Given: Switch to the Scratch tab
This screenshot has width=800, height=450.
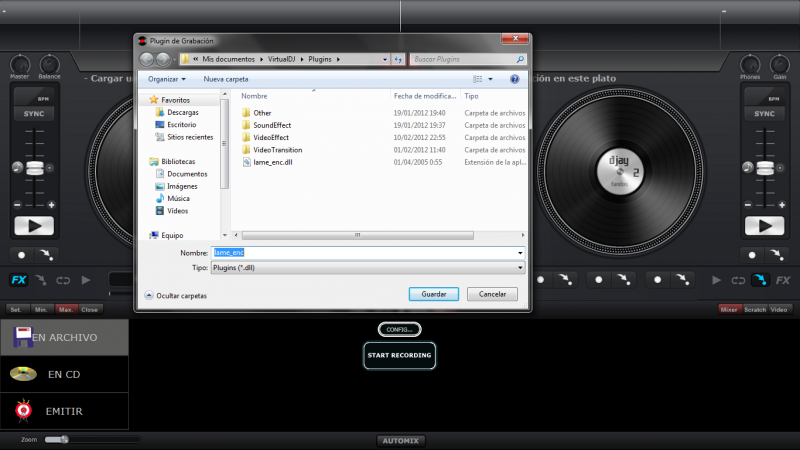Looking at the screenshot, I should click(755, 309).
